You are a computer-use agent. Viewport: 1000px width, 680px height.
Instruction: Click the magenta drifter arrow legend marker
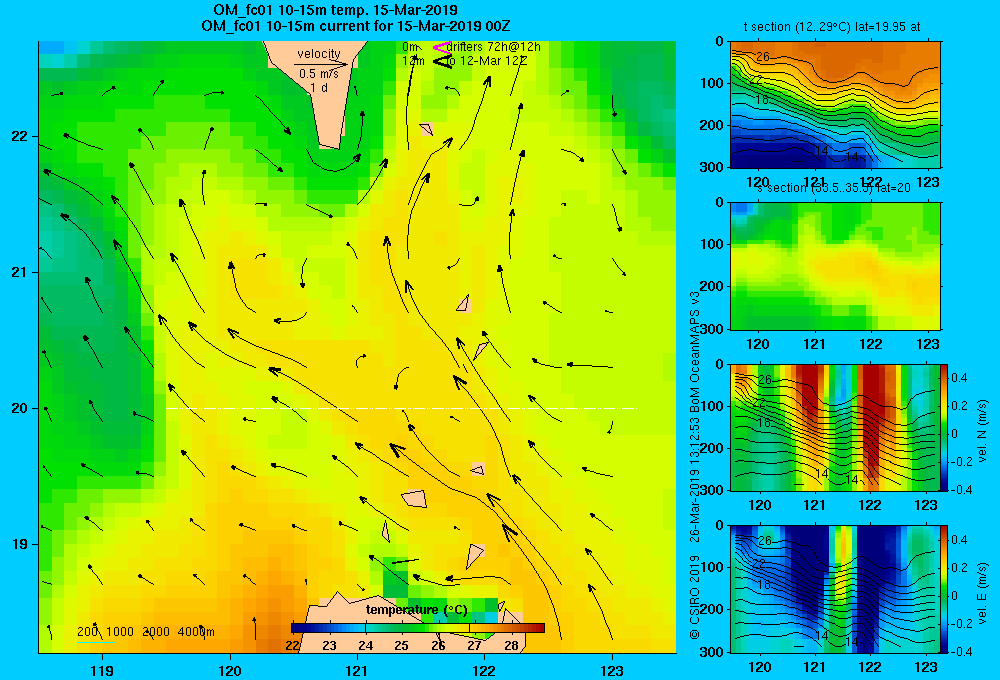442,47
